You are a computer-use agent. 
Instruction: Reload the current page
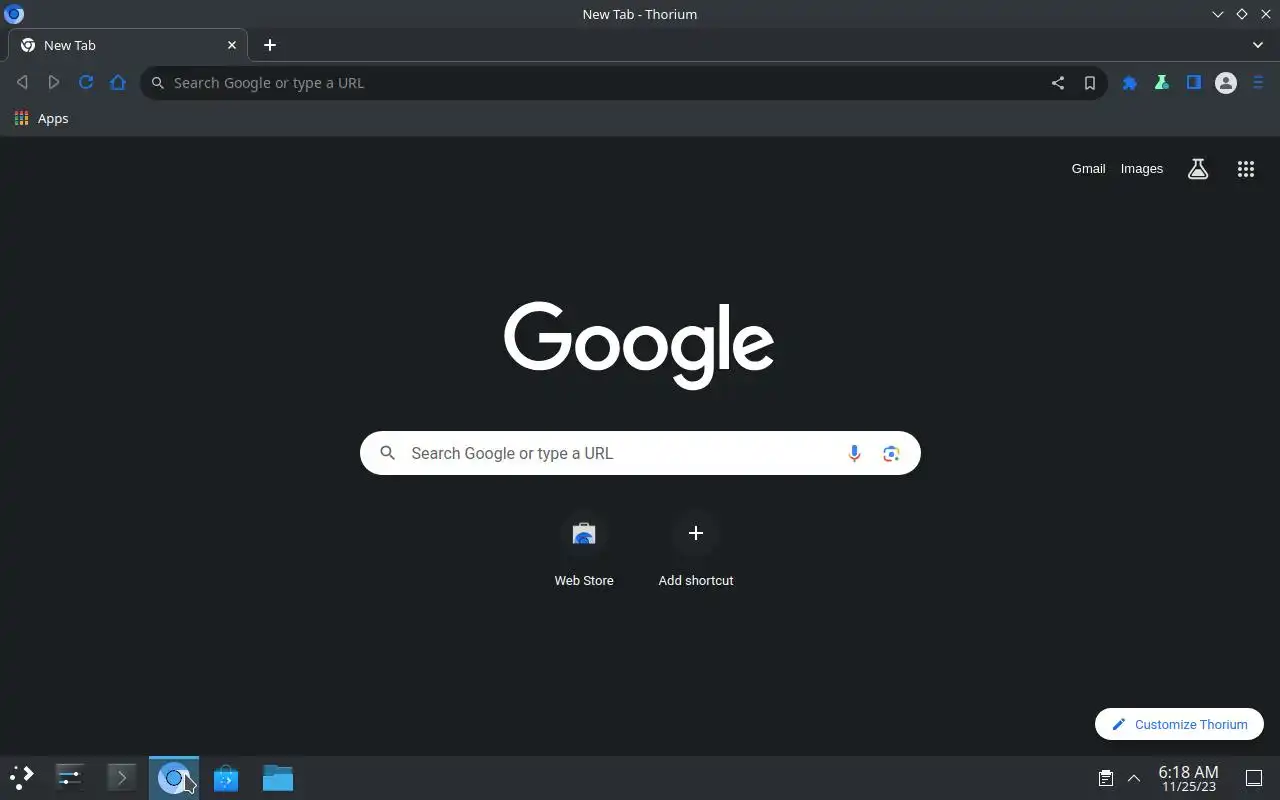coord(86,83)
